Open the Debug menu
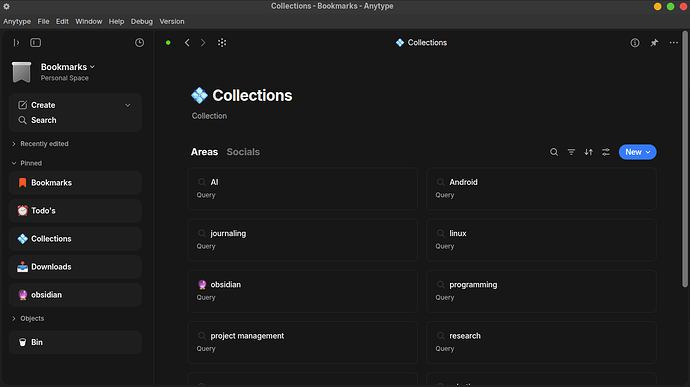The height and width of the screenshot is (387, 690). point(142,21)
